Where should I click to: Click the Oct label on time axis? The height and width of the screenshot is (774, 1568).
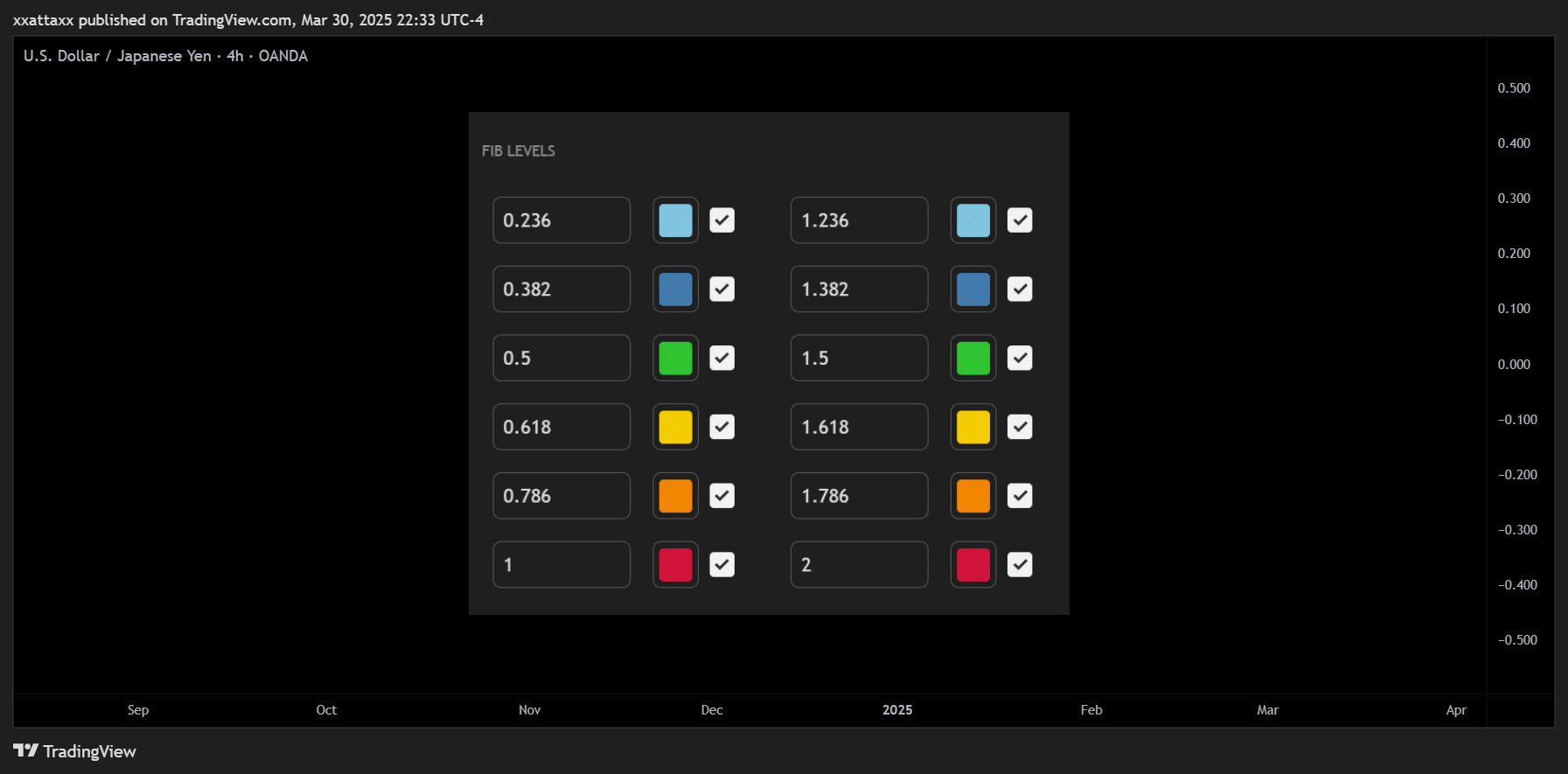pyautogui.click(x=326, y=710)
